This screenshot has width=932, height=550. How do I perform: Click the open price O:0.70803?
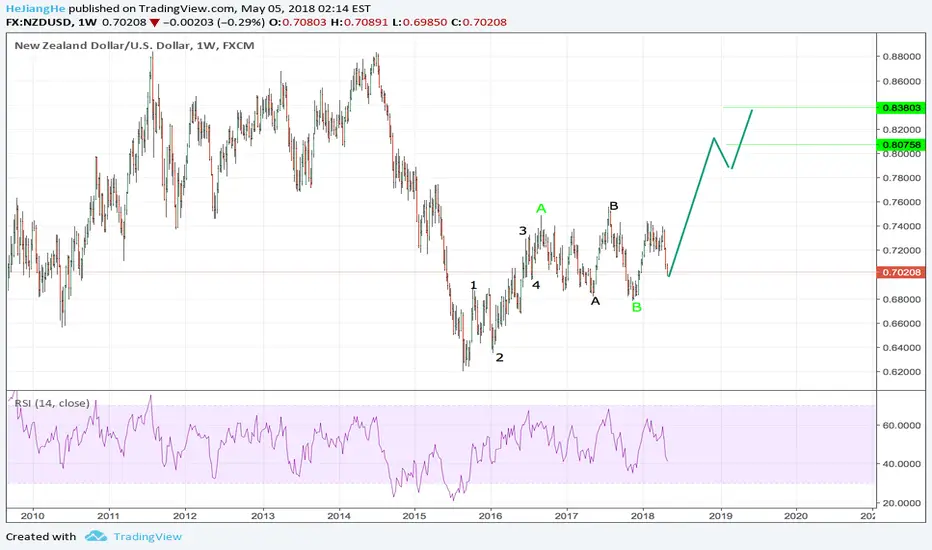pyautogui.click(x=298, y=22)
